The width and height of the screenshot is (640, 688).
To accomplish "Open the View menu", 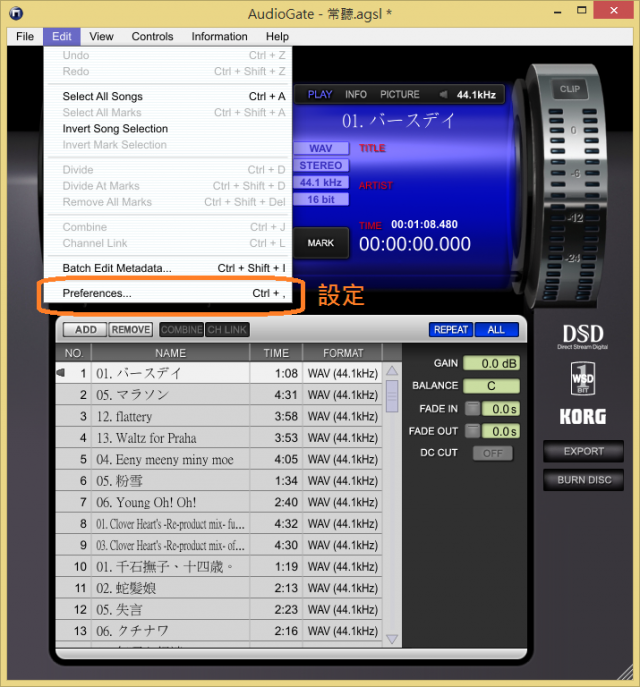I will (x=101, y=36).
